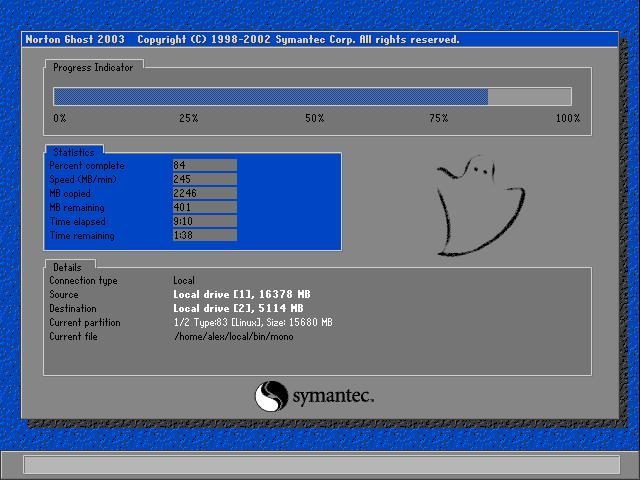Click the Source drive entry text
640x480 pixels.
[242, 295]
